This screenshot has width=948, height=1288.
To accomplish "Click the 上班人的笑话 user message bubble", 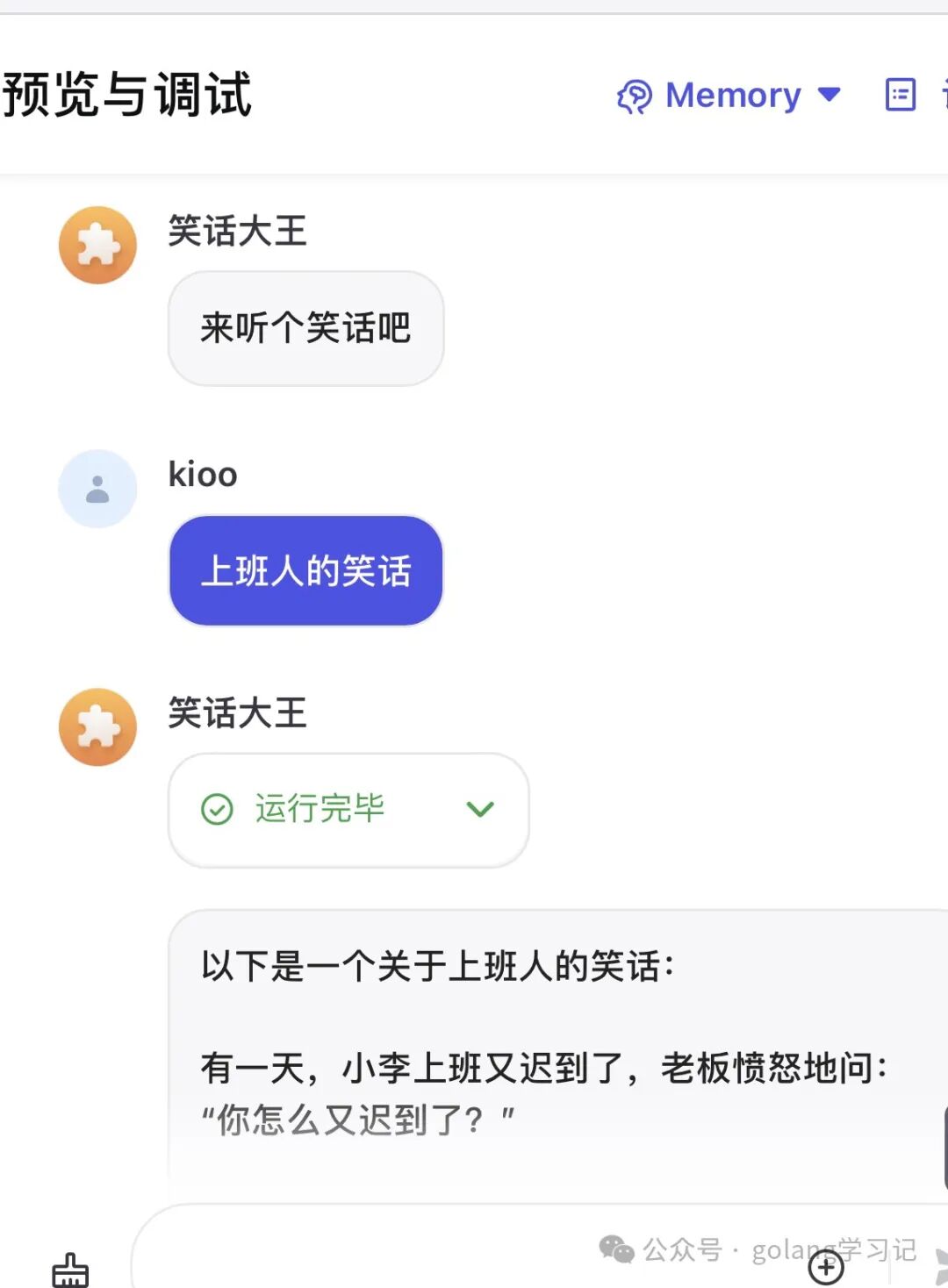I will click(305, 570).
